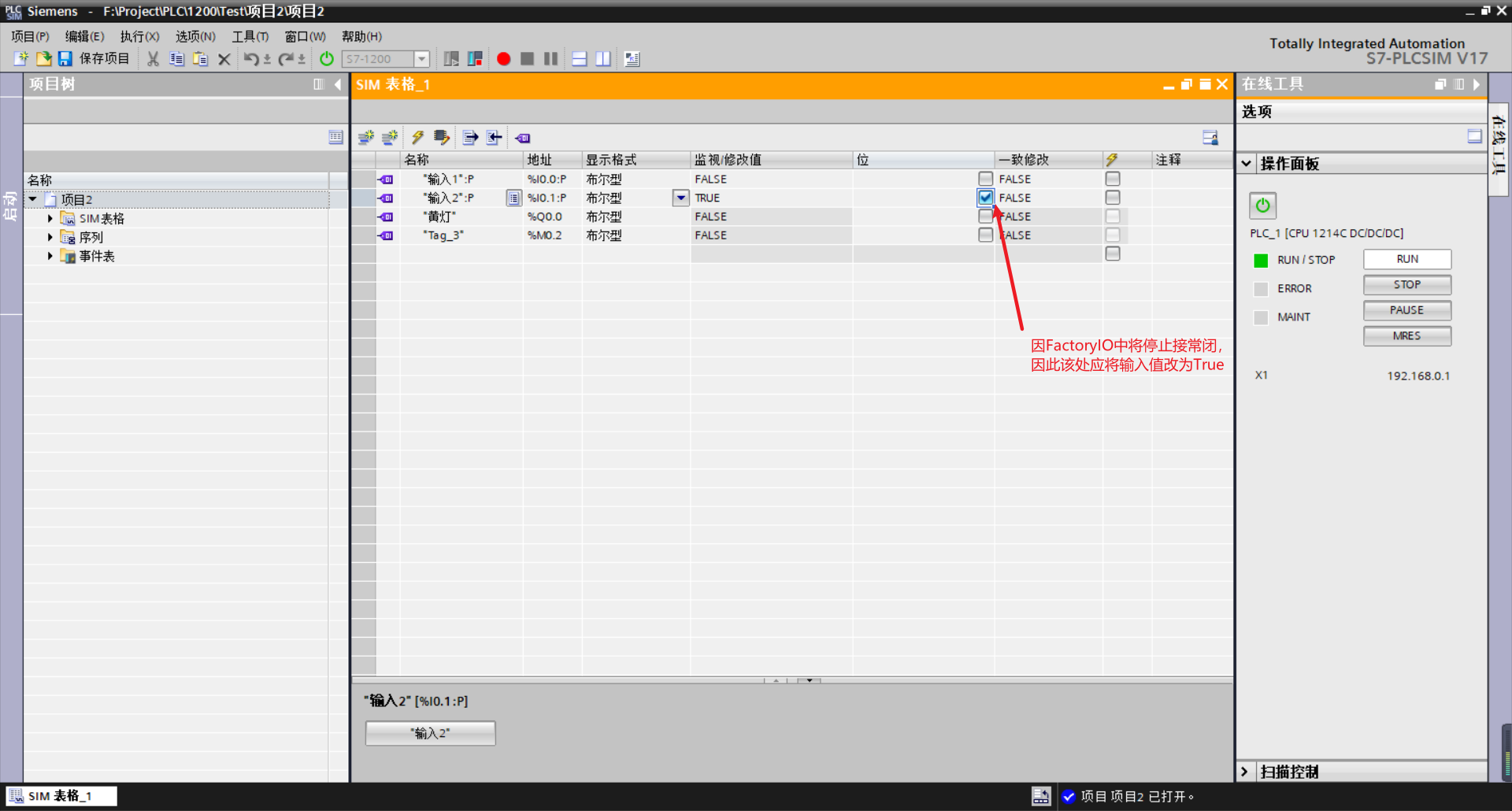
Task: Select the cut scissors icon
Action: (152, 58)
